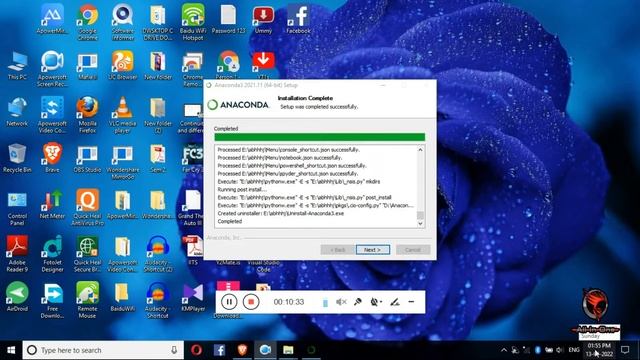Viewport: 640px width, 360px height.
Task: Click the Back button in setup
Action: (x=338, y=249)
